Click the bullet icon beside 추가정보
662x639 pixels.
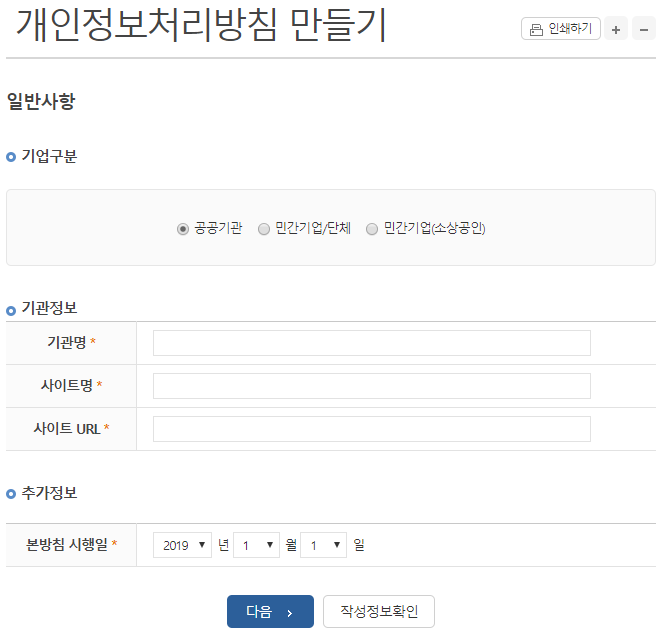pos(11,493)
